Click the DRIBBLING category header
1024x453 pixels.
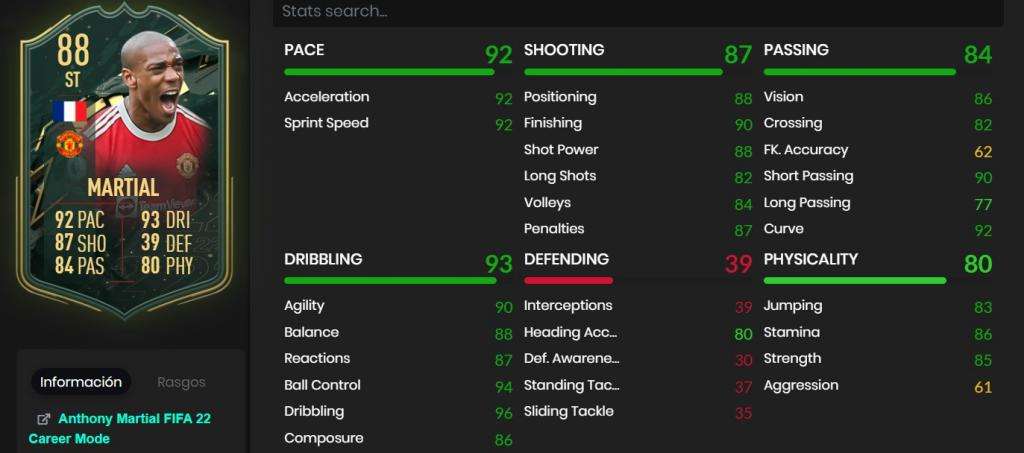click(323, 259)
